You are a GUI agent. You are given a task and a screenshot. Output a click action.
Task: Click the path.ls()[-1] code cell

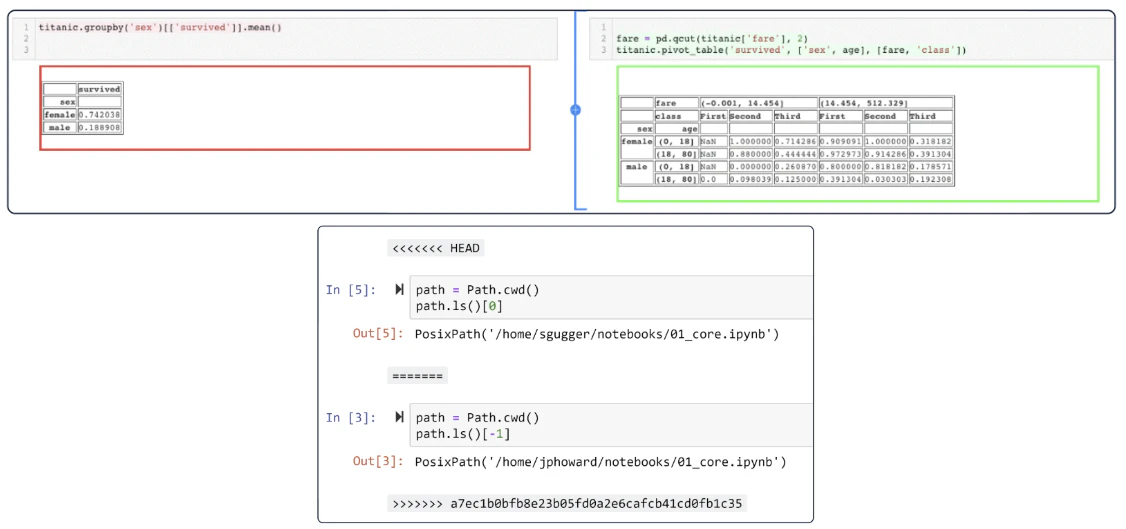click(611, 426)
